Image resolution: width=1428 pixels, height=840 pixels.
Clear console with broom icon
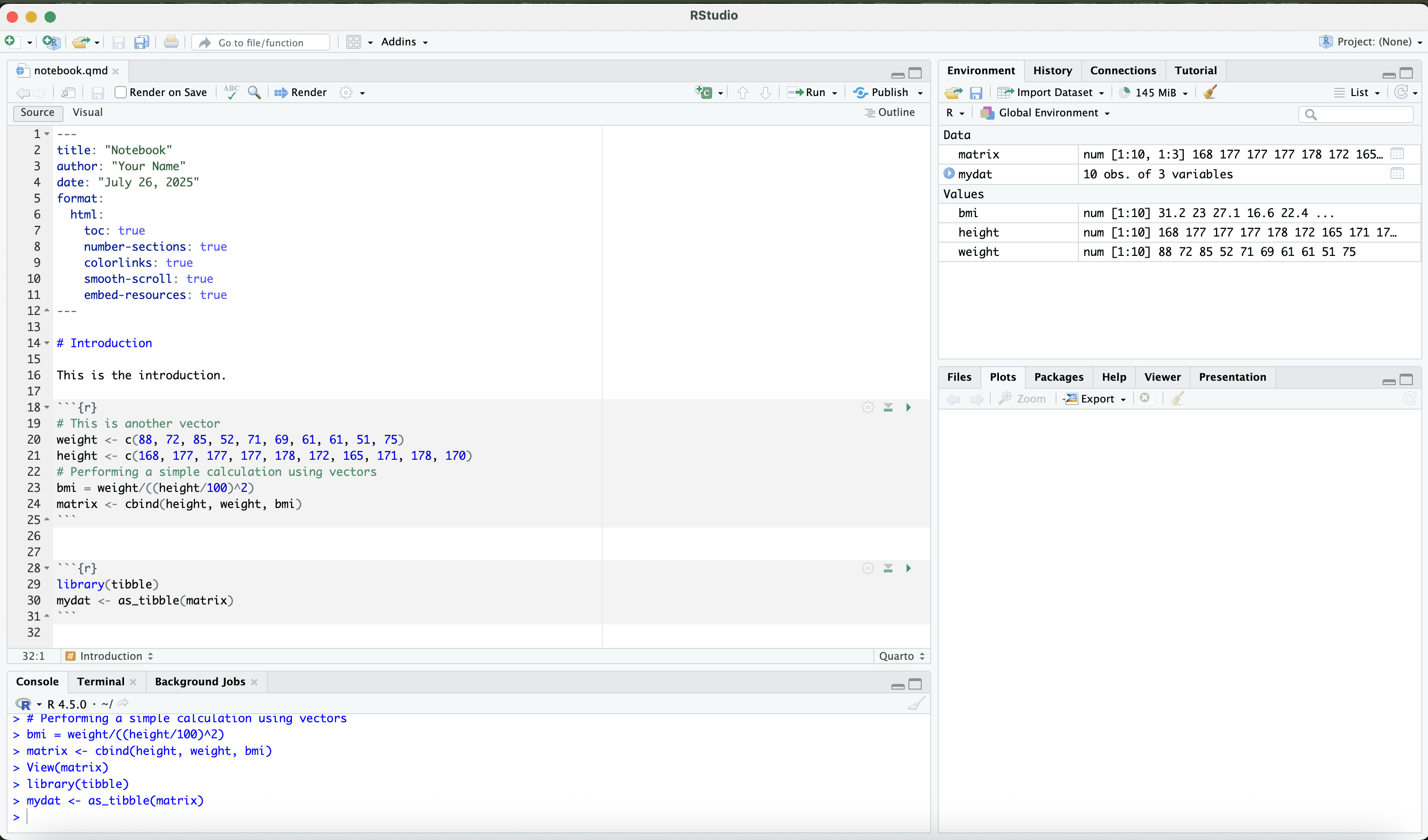[x=916, y=703]
